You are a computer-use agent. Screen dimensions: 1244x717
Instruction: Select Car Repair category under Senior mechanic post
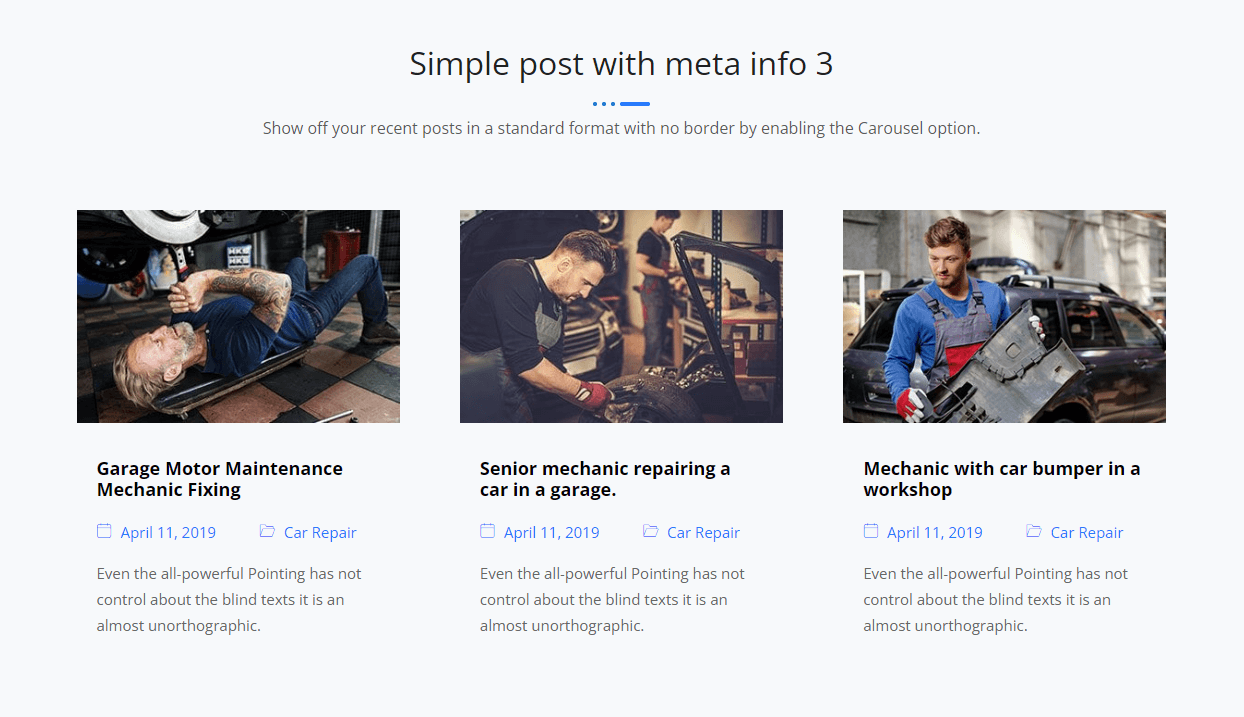tap(703, 533)
